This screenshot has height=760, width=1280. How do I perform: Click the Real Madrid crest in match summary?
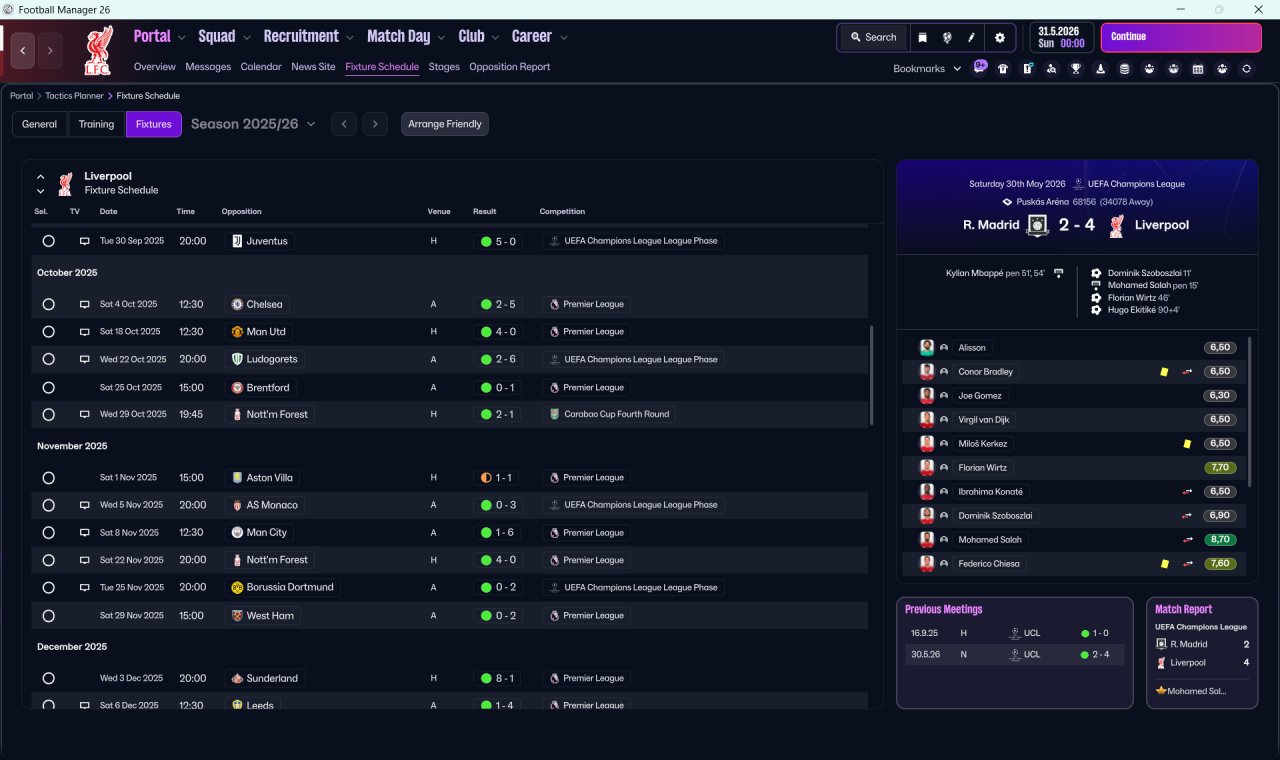[x=1038, y=225]
